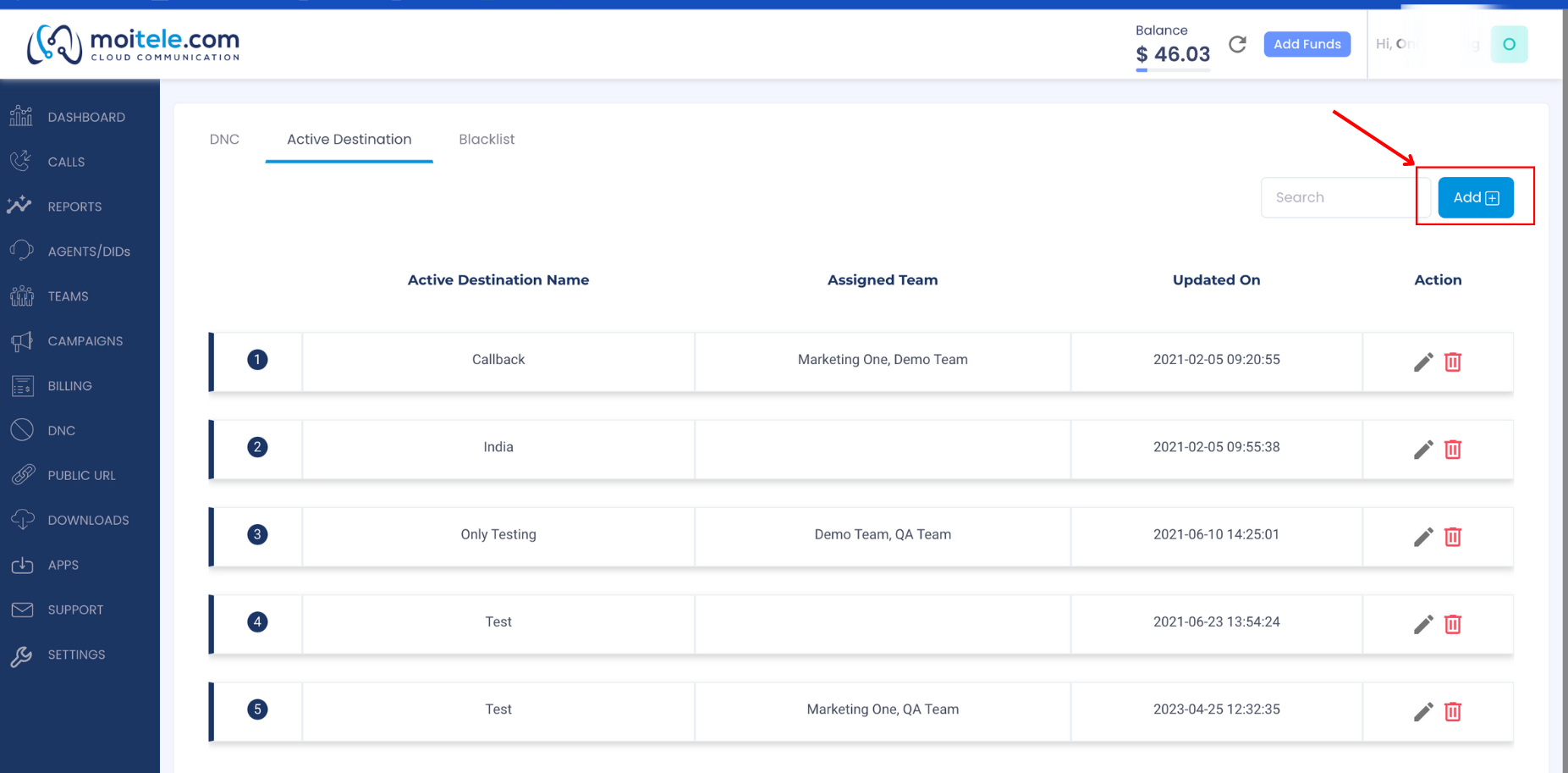Image resolution: width=1568 pixels, height=773 pixels.
Task: Edit the Only Testing destination entry
Action: click(1423, 537)
